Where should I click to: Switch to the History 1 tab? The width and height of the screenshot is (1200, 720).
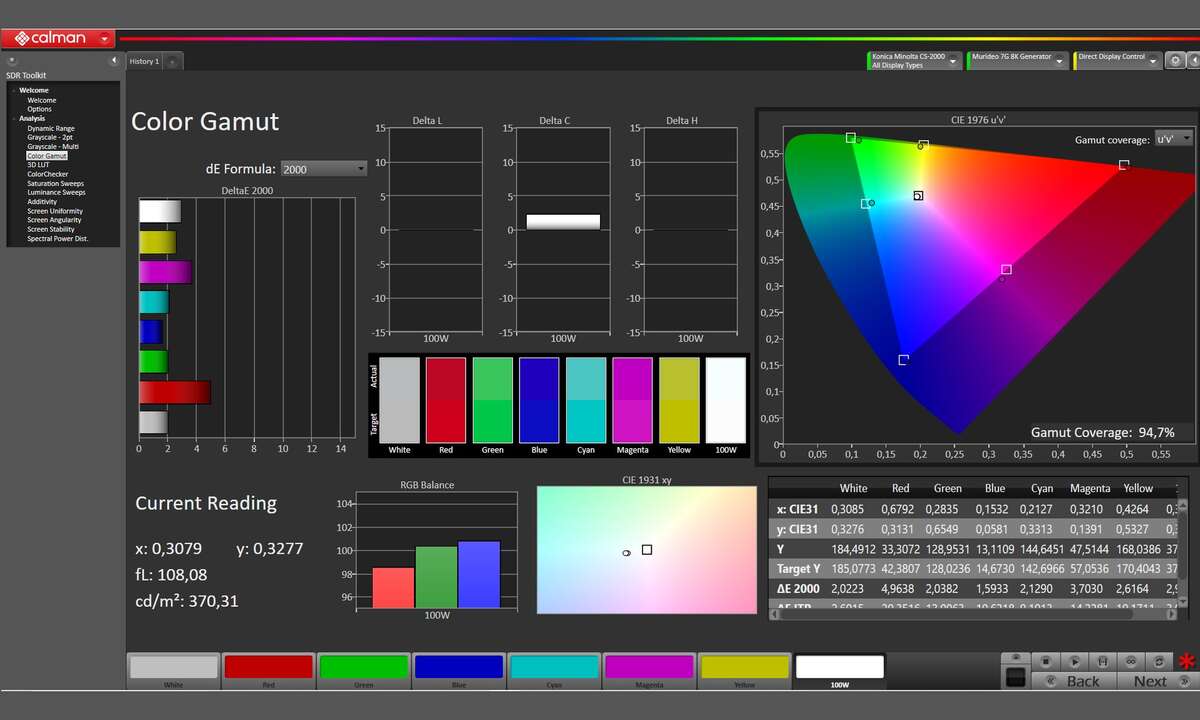pyautogui.click(x=144, y=62)
